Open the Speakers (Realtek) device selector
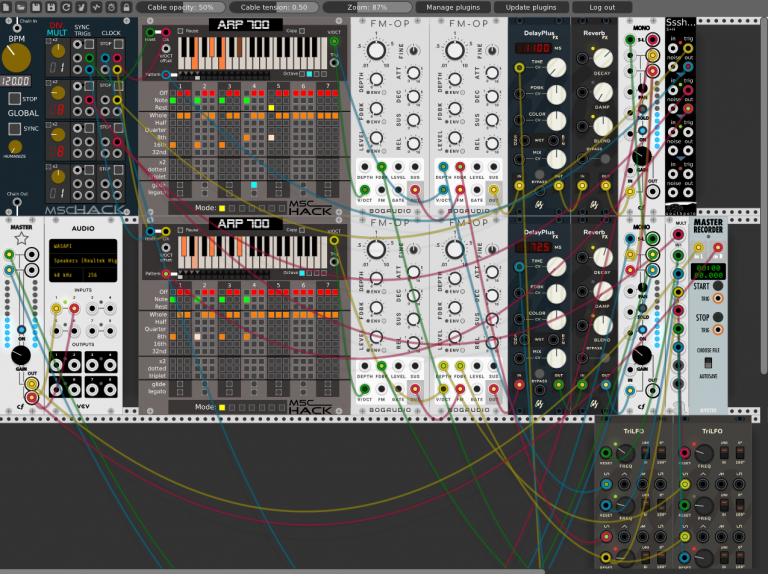 (x=83, y=261)
